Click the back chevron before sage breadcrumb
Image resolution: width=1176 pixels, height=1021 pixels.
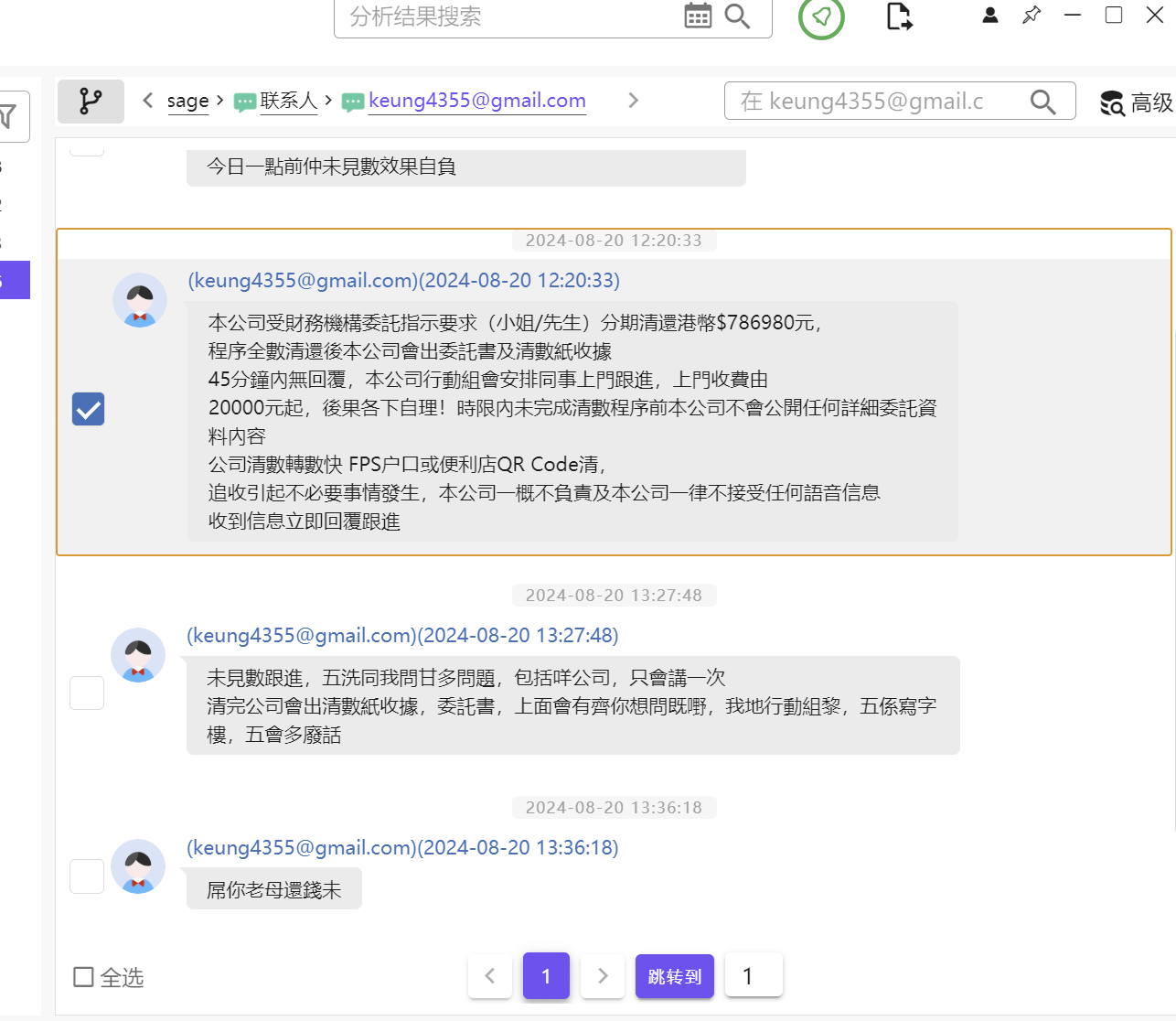147,101
